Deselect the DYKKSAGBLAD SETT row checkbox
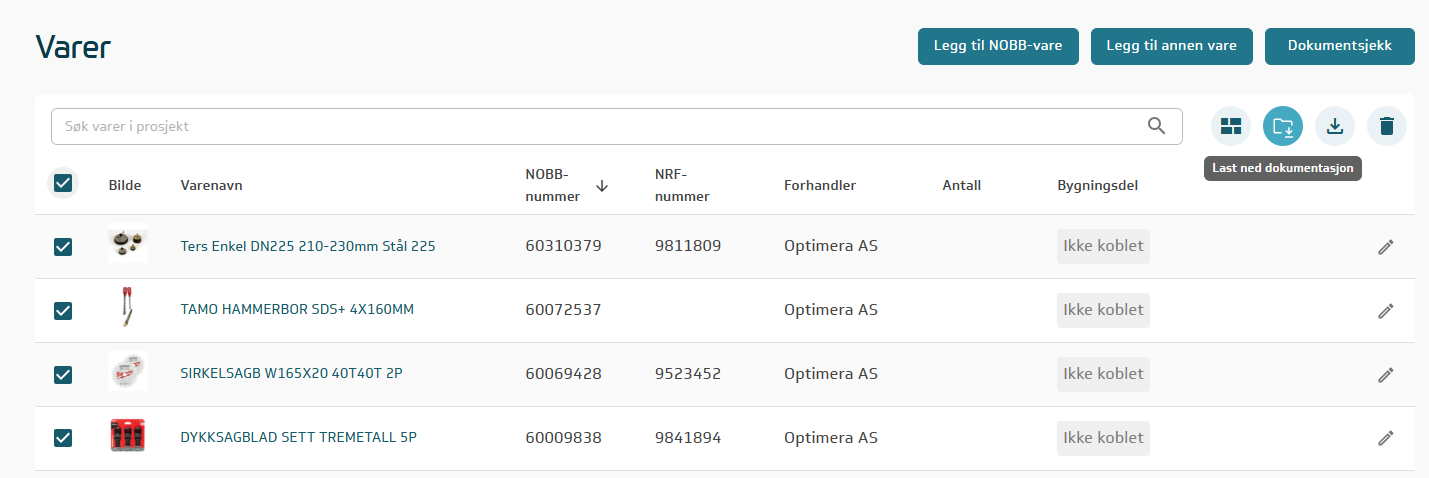Screen dimensions: 1429x478 63,438
